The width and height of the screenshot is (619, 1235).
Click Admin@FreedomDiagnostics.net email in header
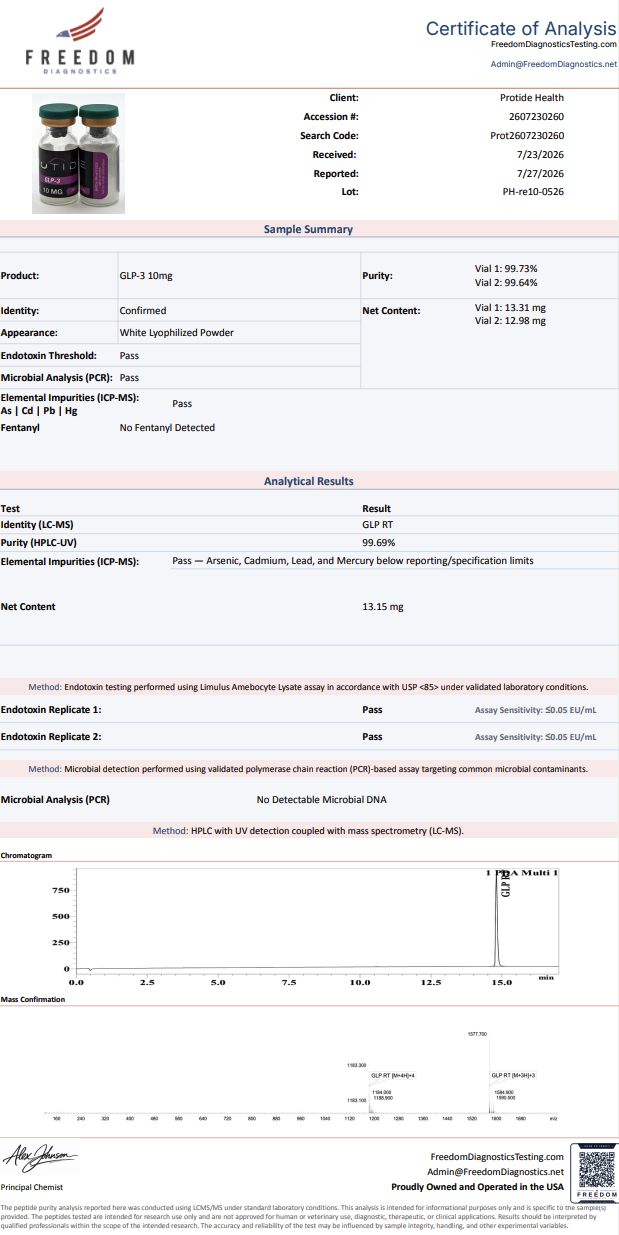pyautogui.click(x=553, y=63)
